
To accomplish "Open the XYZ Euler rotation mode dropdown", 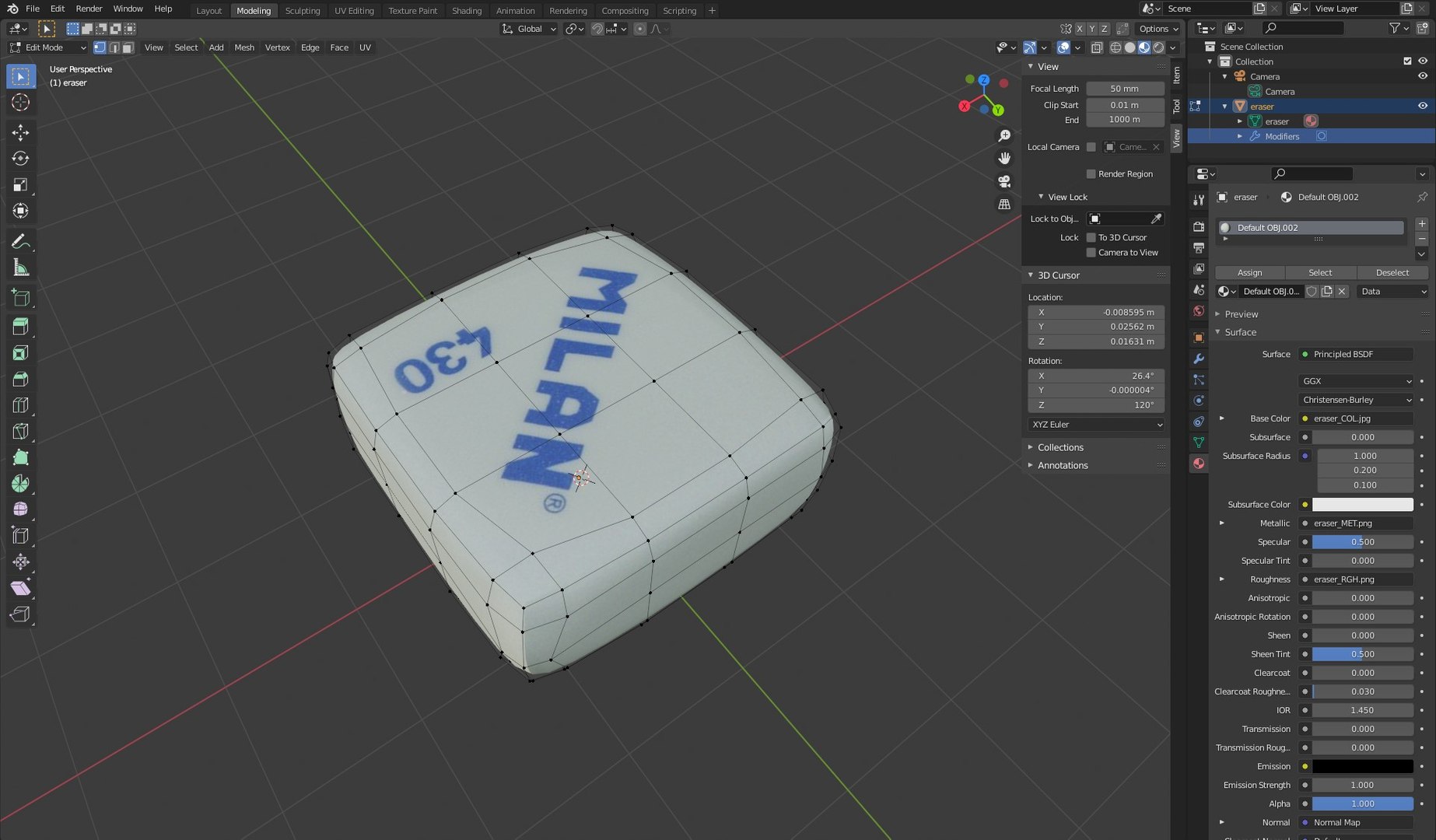I will click(1096, 425).
